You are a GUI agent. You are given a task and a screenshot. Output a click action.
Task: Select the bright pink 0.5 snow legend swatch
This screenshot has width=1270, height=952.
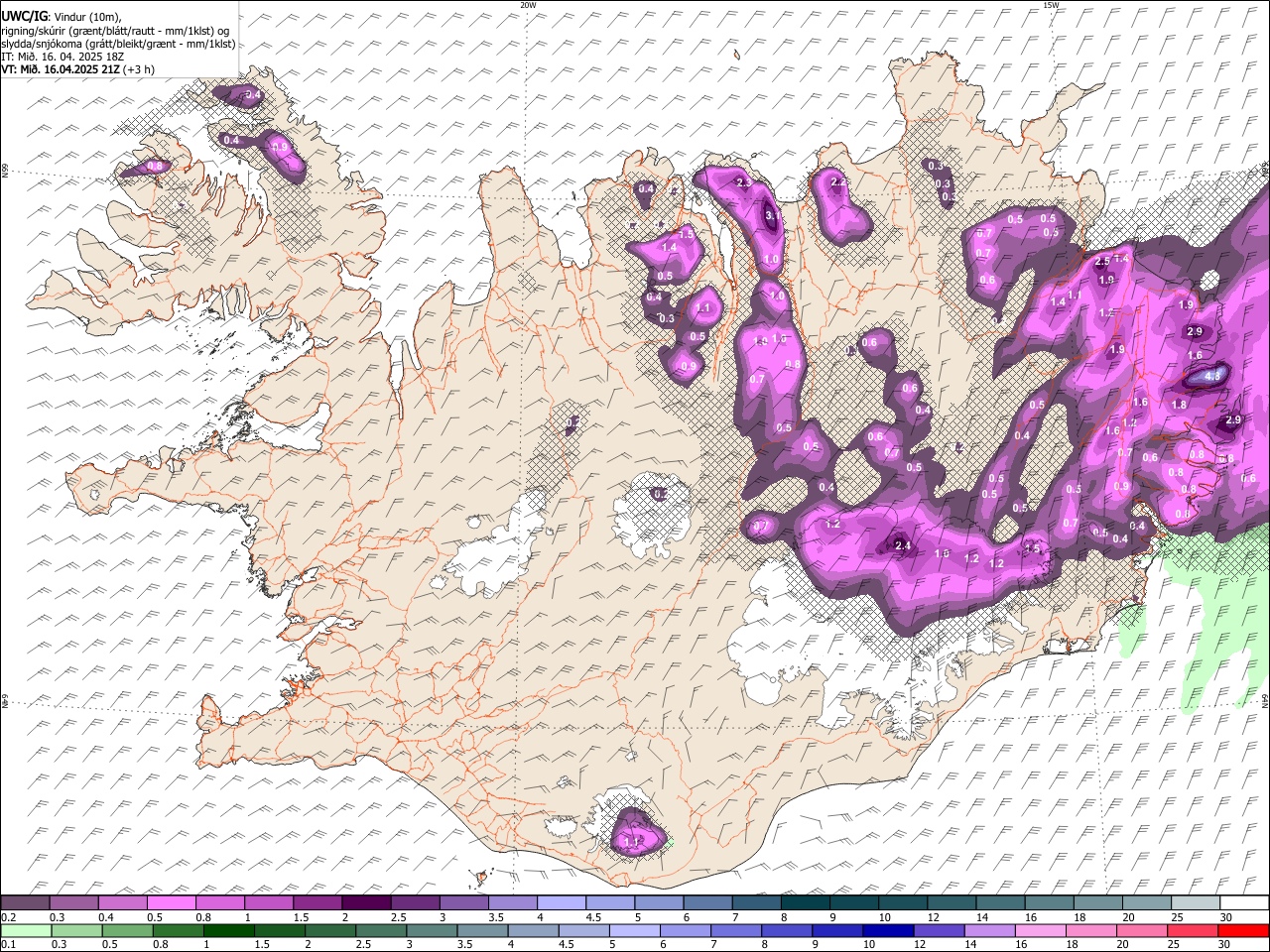tap(171, 902)
